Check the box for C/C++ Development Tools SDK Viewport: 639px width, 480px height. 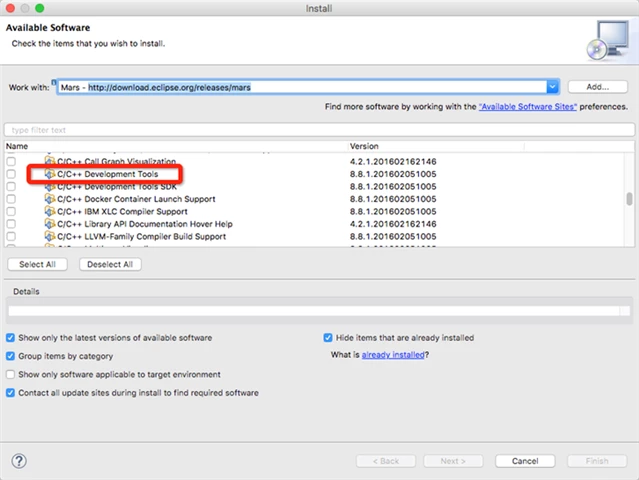pos(11,187)
